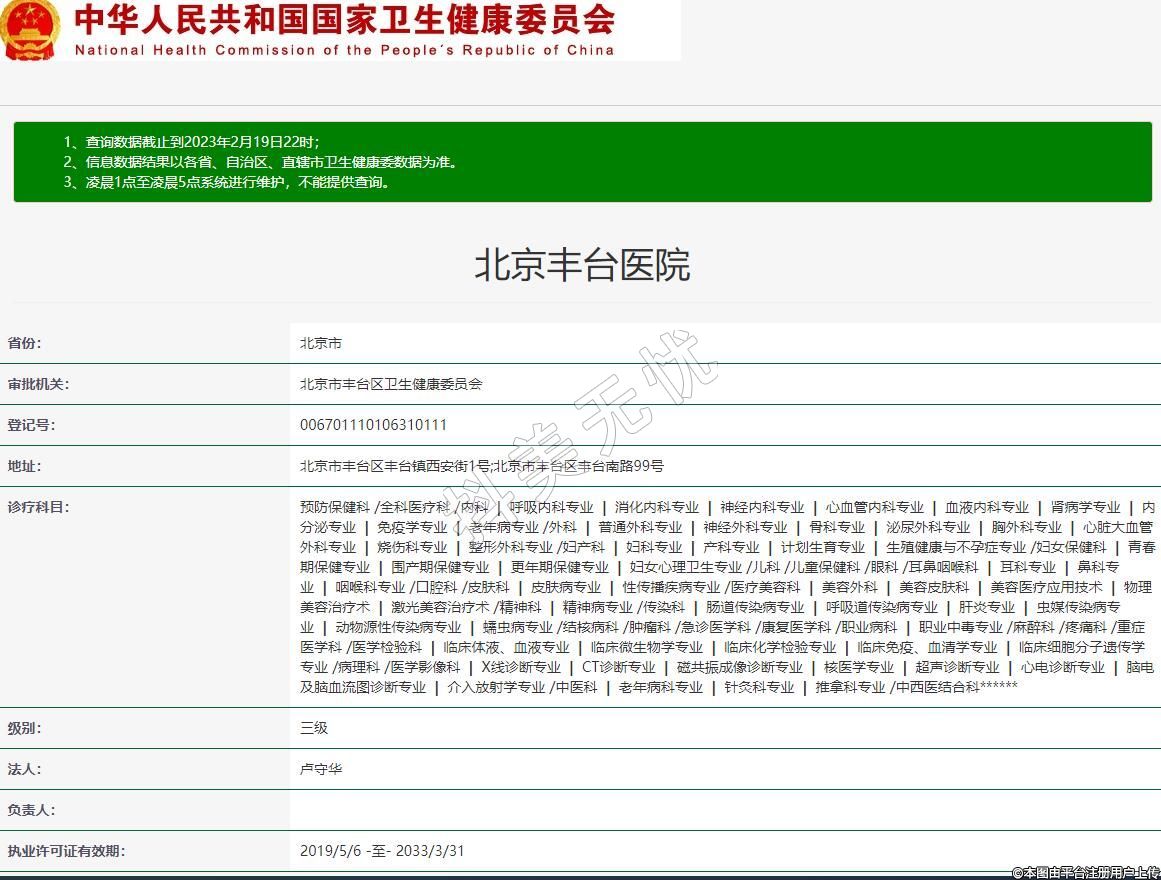The image size is (1161, 880).
Task: Click the copyright watermark text at the bottom right
Action: [x=1084, y=872]
